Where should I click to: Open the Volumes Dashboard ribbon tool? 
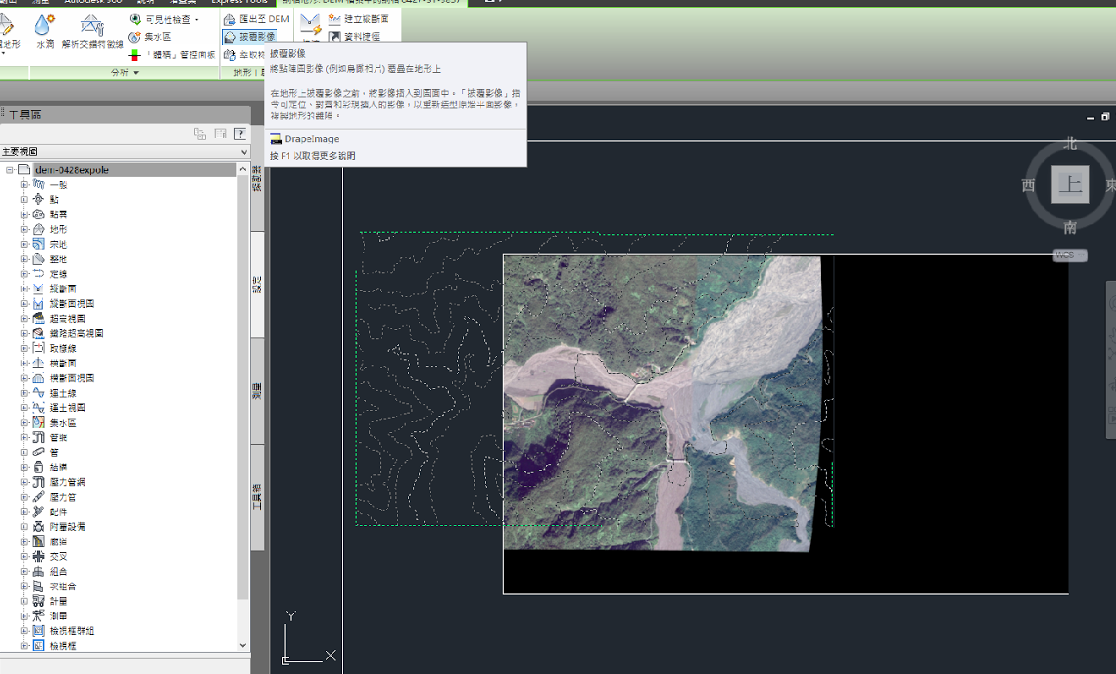point(172,54)
